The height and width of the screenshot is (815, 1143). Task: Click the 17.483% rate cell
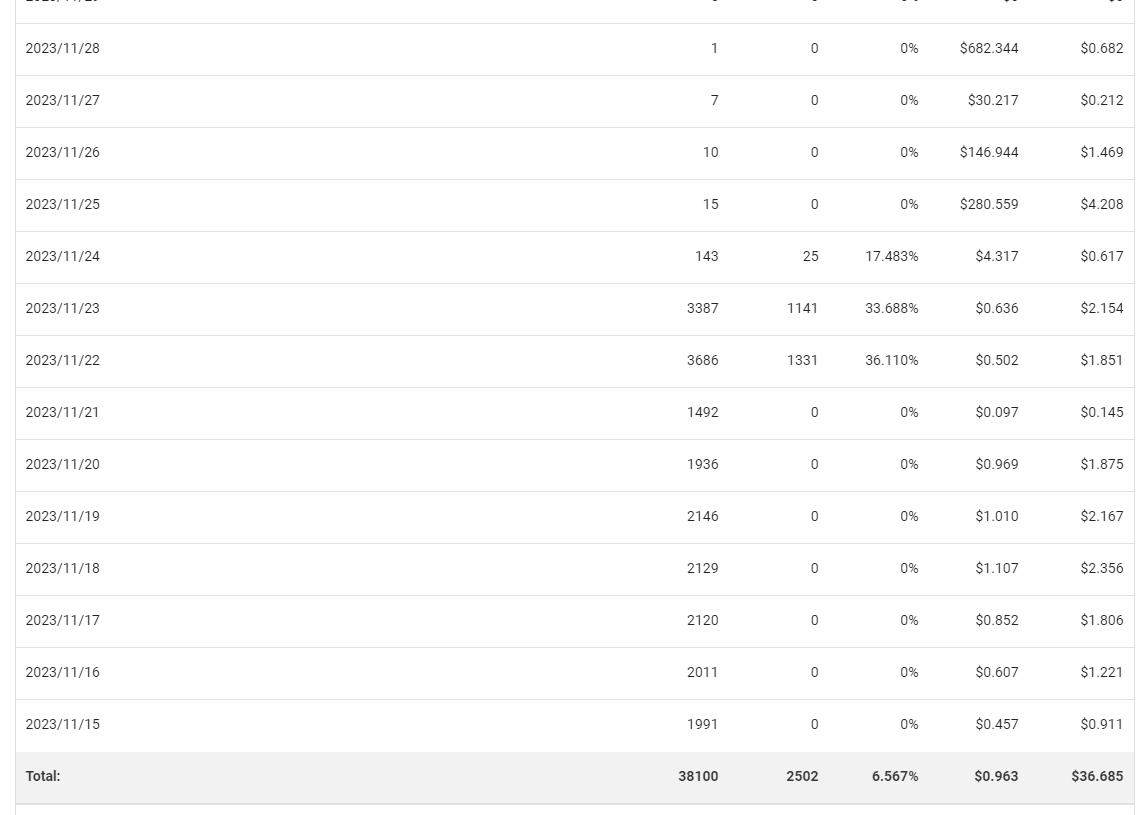pyautogui.click(x=891, y=256)
